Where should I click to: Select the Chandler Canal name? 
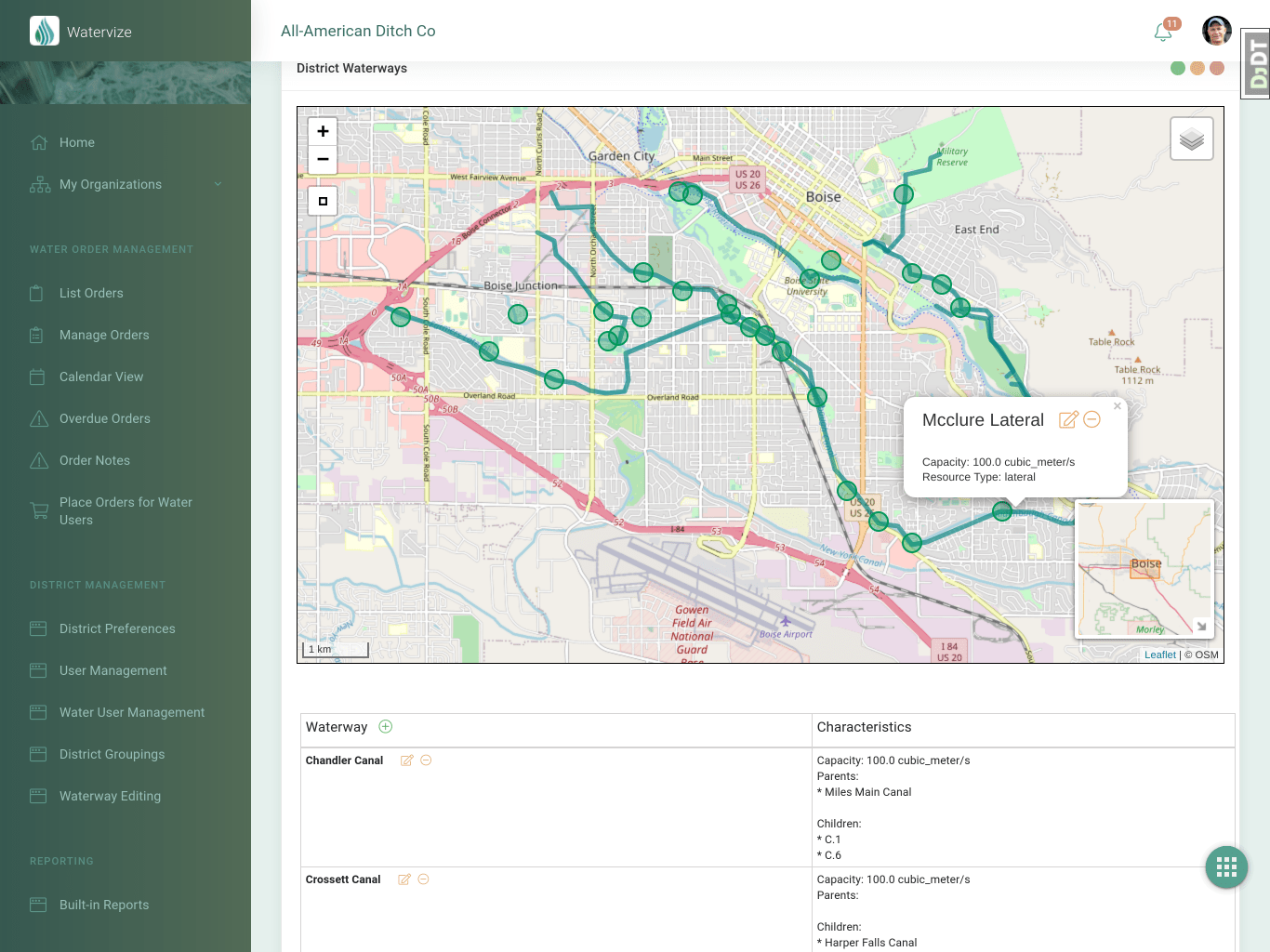click(x=344, y=760)
